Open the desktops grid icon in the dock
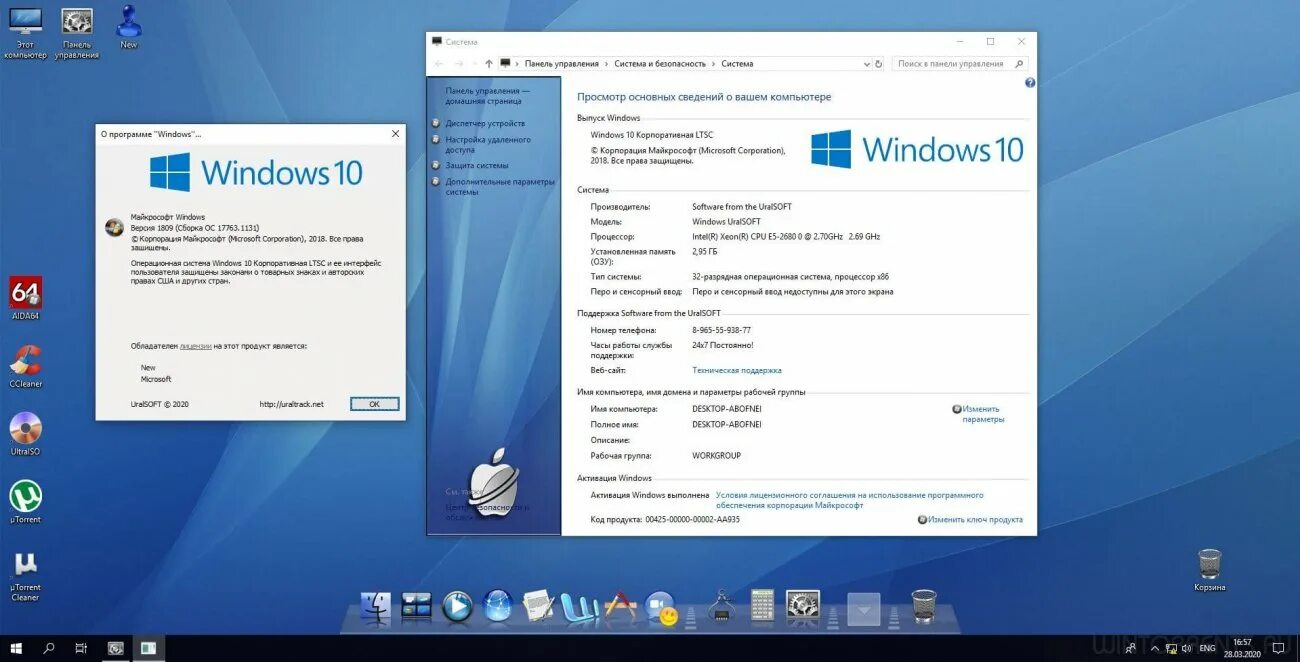The width and height of the screenshot is (1300, 662). tap(416, 606)
